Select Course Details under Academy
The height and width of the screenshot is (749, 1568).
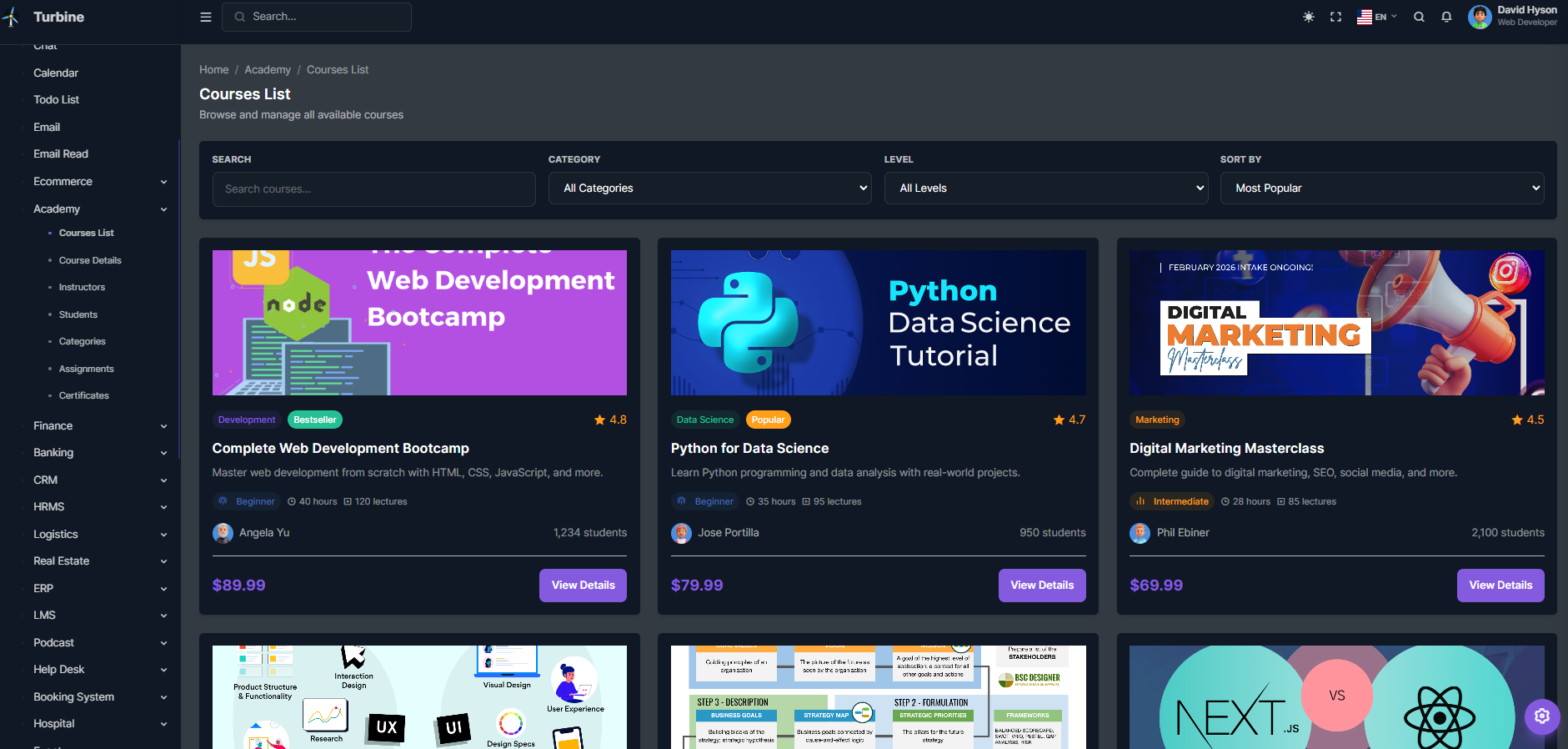pos(90,260)
